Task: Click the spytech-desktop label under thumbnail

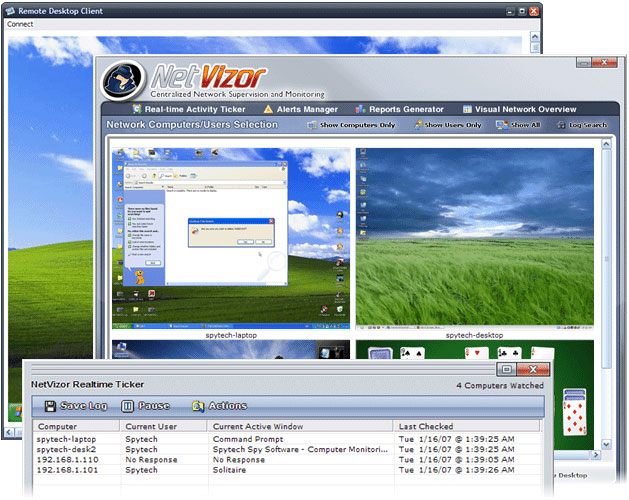Action: [x=475, y=335]
